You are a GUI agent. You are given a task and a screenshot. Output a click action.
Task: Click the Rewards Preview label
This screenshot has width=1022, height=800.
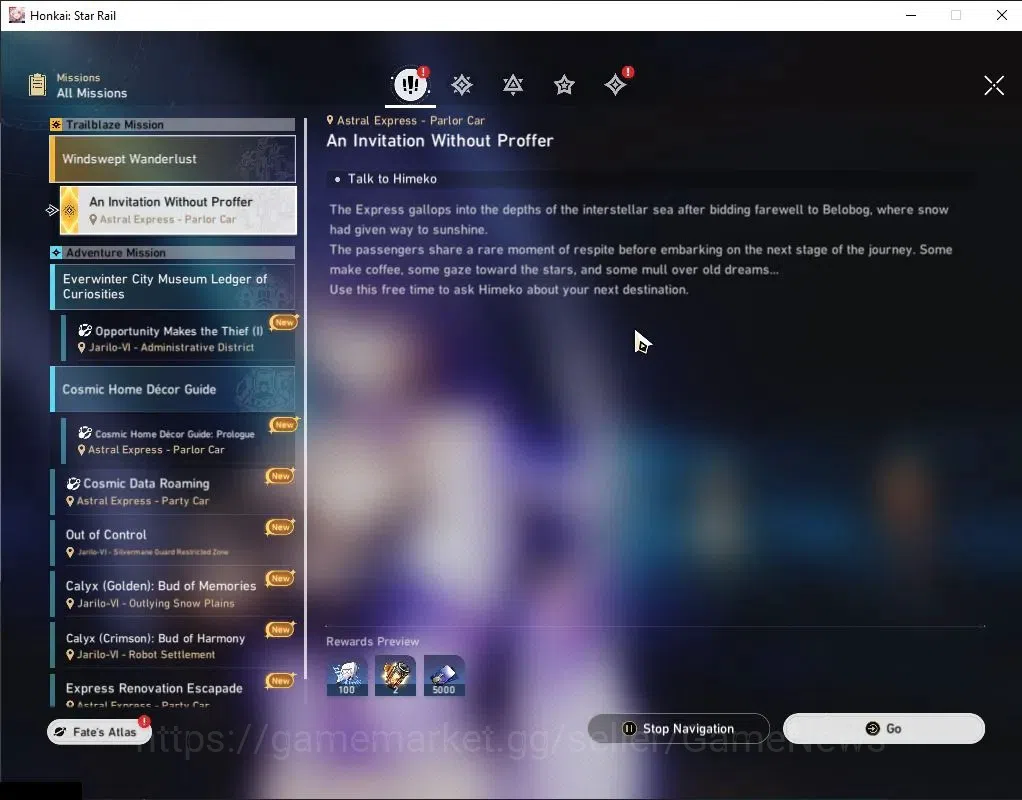click(x=372, y=642)
